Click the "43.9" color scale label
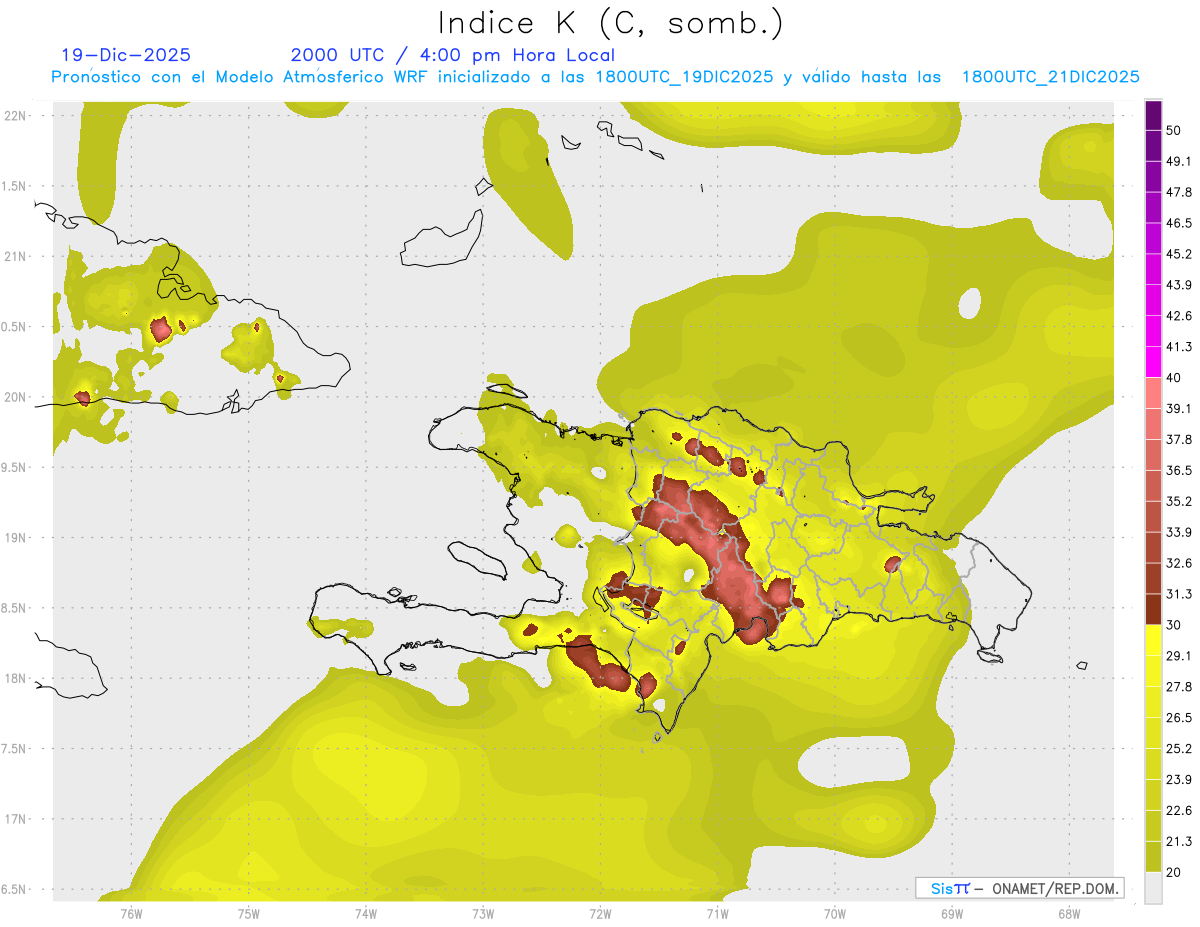The width and height of the screenshot is (1200, 927). tap(1178, 285)
